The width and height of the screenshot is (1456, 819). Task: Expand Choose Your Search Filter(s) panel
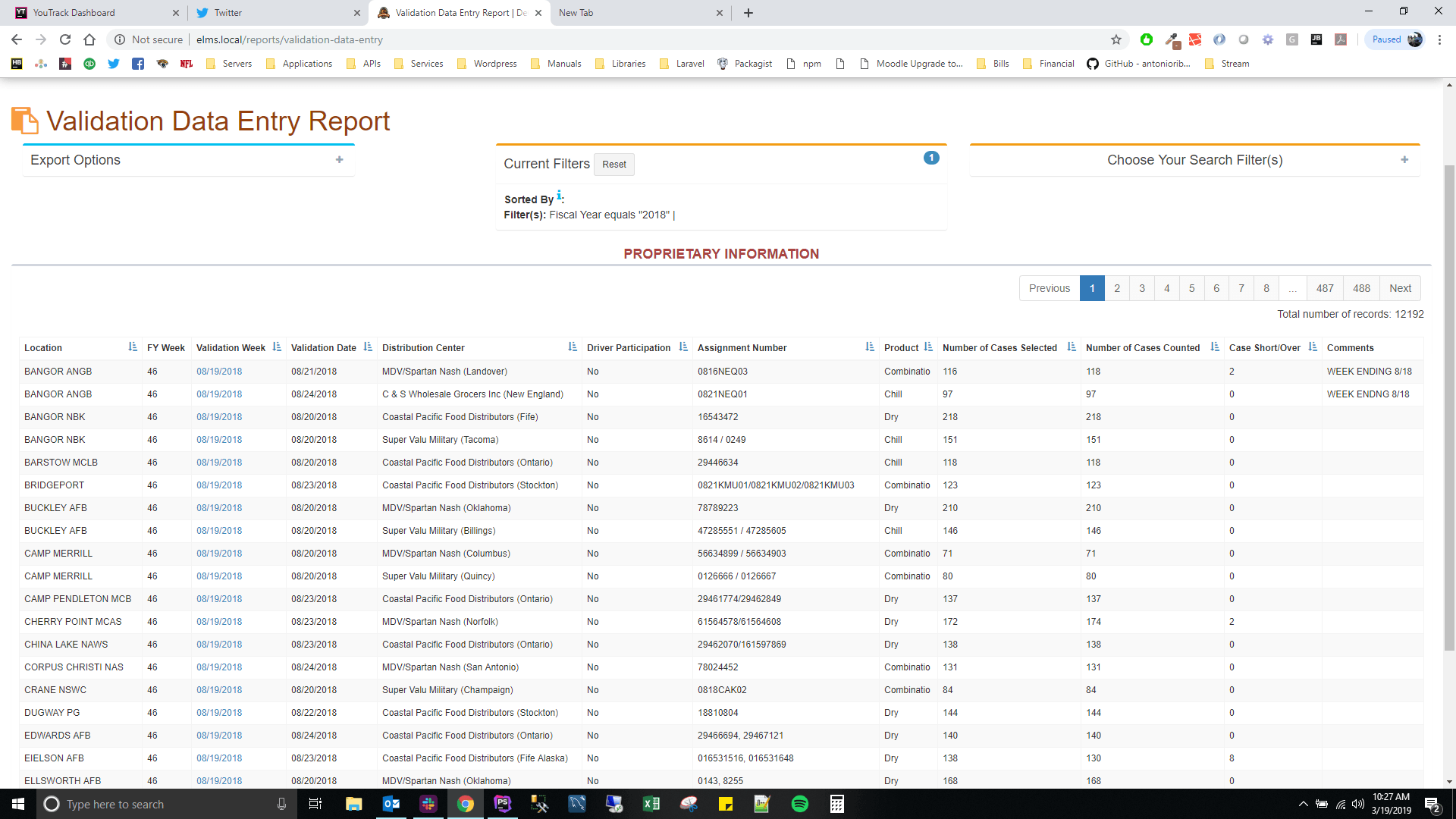(1404, 160)
